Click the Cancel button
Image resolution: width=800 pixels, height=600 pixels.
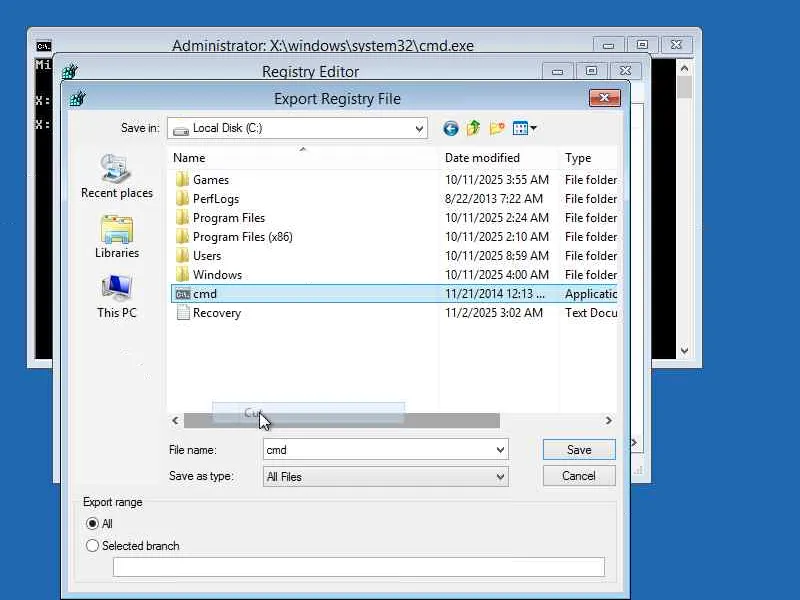(x=579, y=476)
